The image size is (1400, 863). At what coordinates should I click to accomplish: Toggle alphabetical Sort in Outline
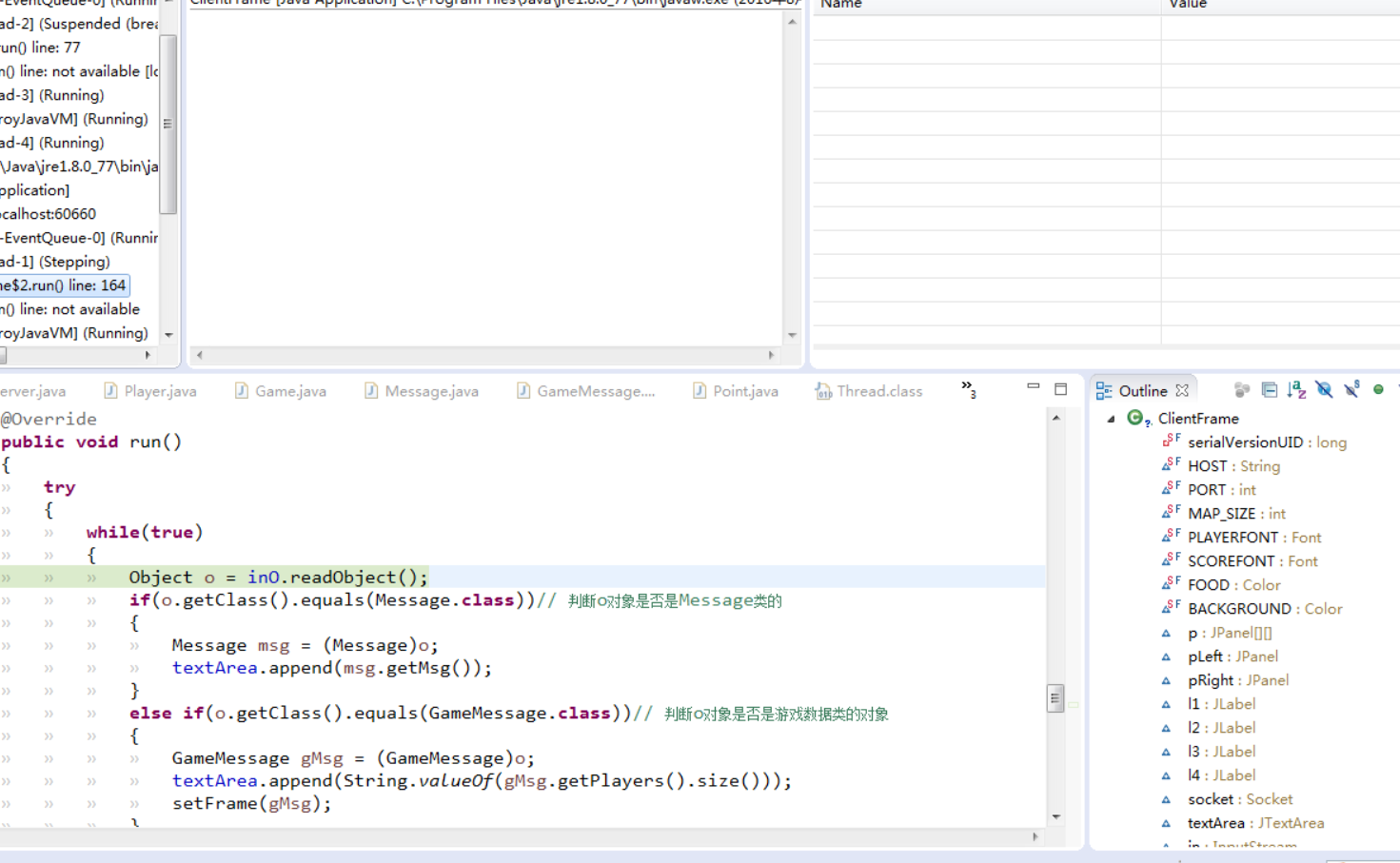(x=1296, y=390)
